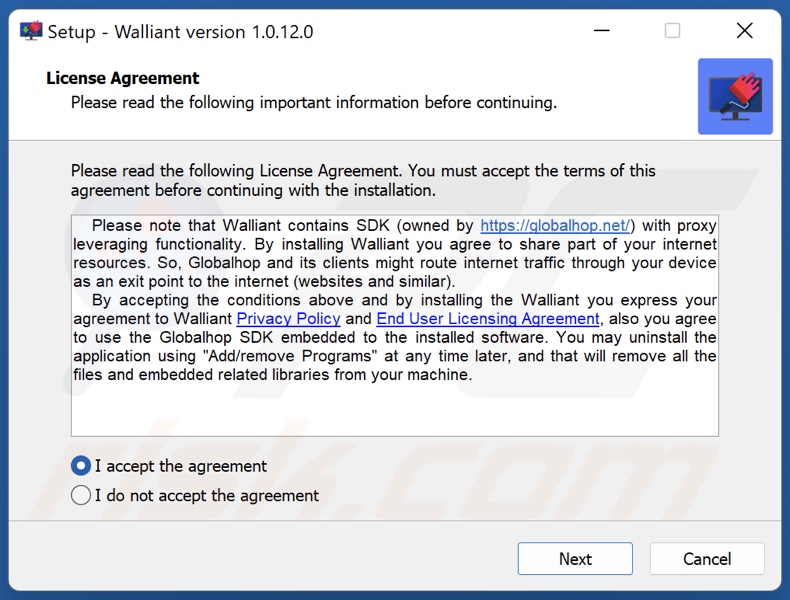The width and height of the screenshot is (790, 600).
Task: Click the disabled maximize button
Action: [672, 31]
